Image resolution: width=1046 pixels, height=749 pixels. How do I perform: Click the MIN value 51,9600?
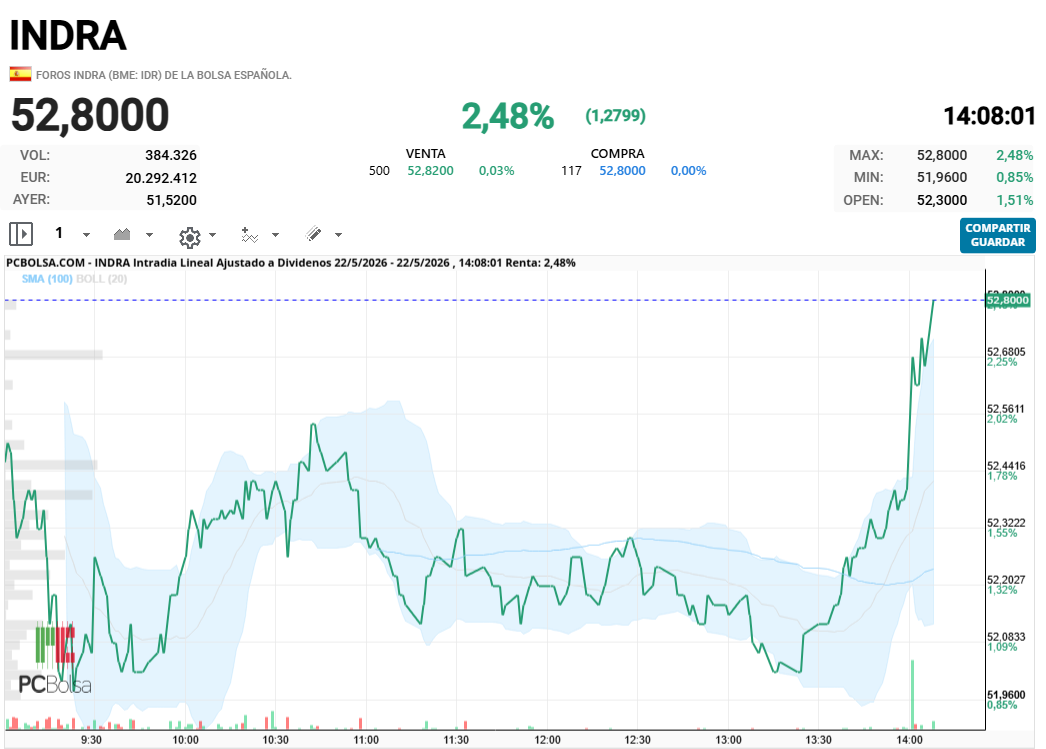coord(942,177)
